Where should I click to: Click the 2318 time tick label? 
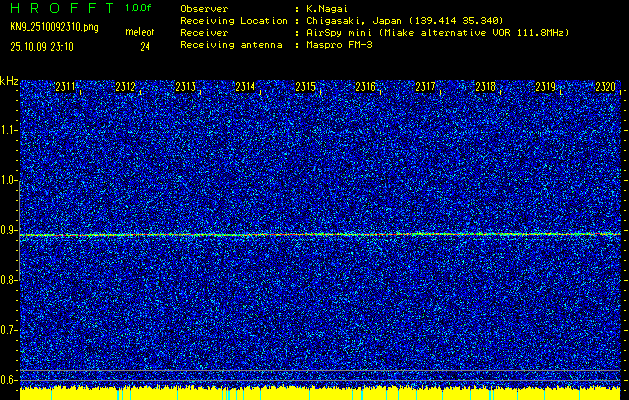[x=485, y=88]
